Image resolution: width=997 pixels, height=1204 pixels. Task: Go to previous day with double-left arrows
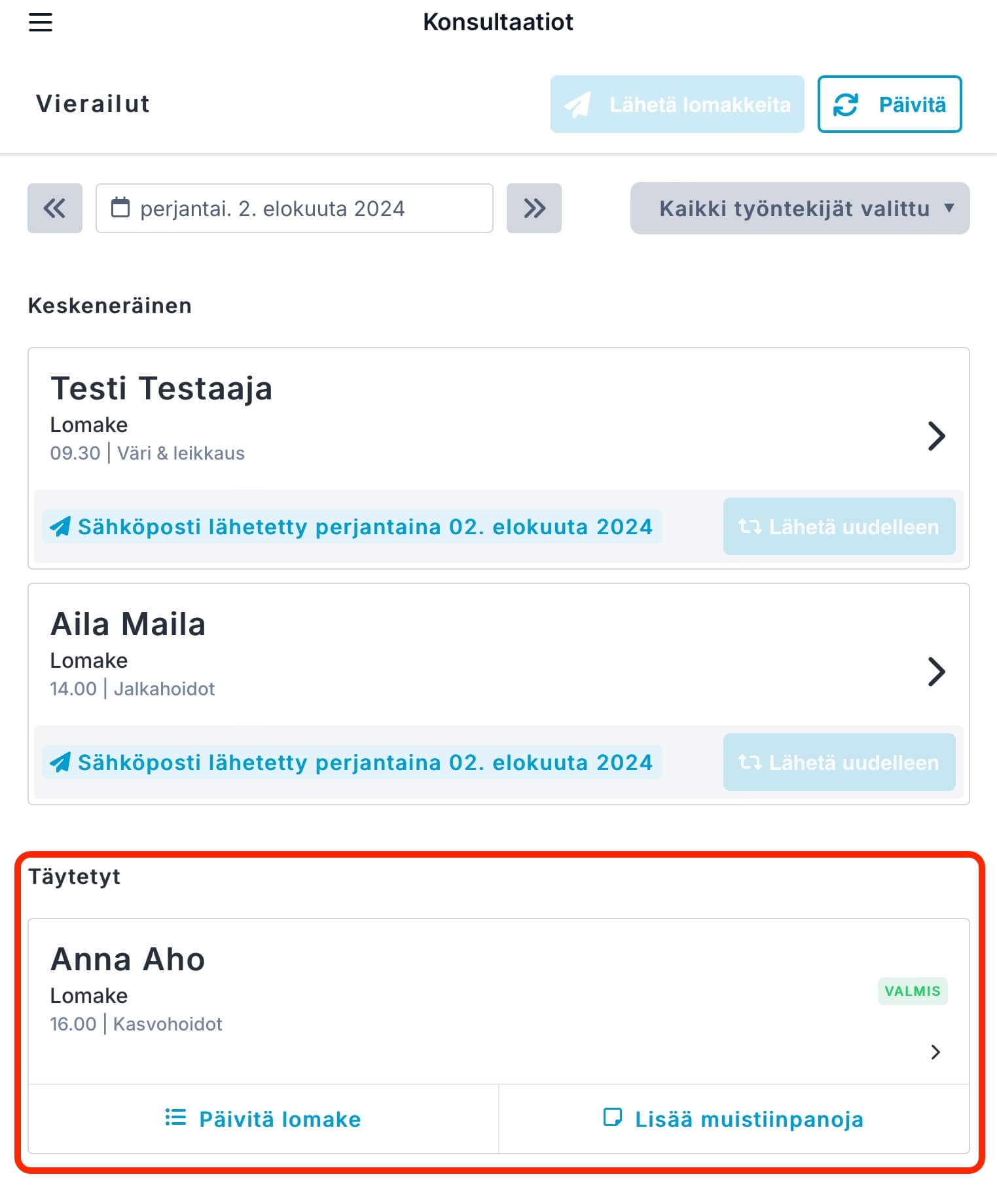pyautogui.click(x=55, y=208)
